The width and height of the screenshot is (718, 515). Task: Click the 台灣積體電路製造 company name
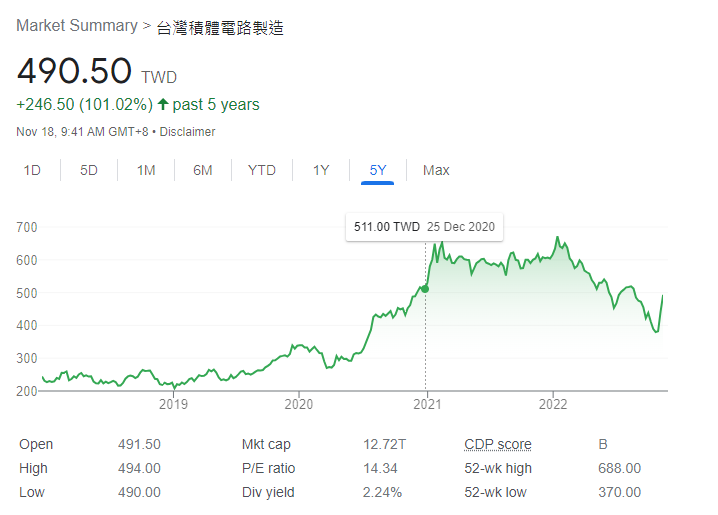[220, 27]
